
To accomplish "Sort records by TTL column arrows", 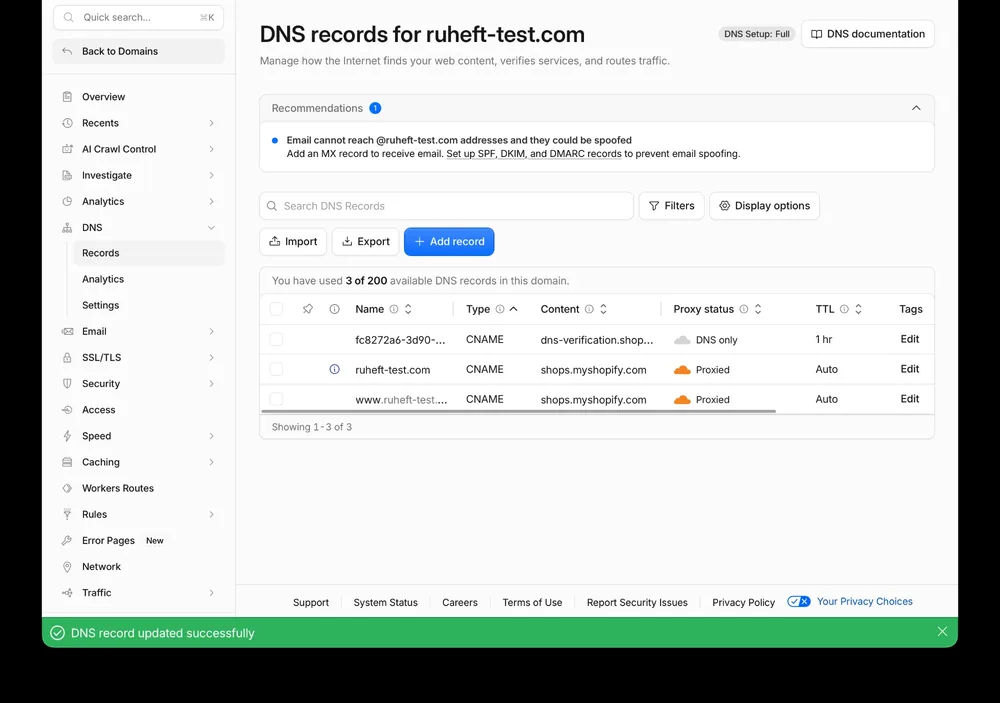I will click(x=858, y=309).
